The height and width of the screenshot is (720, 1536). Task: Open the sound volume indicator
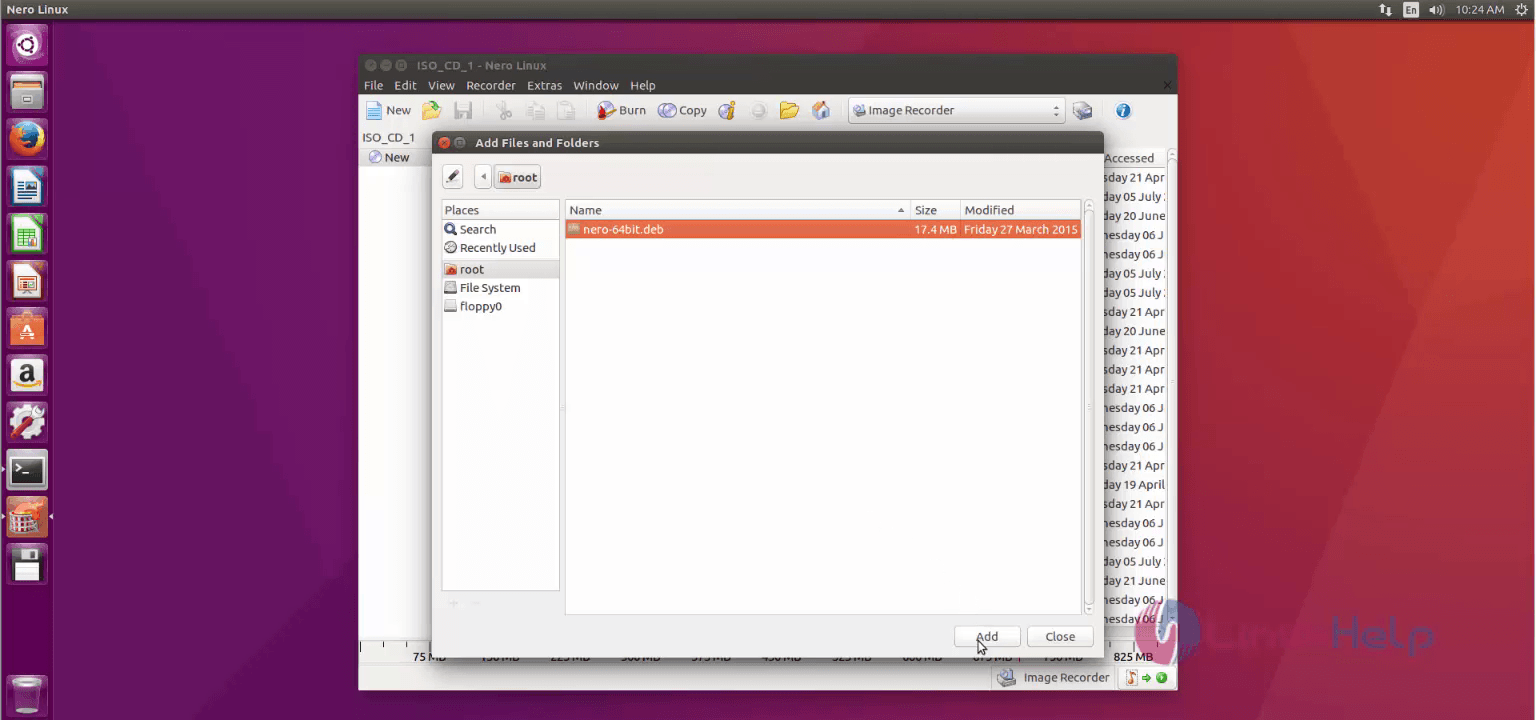click(1437, 9)
